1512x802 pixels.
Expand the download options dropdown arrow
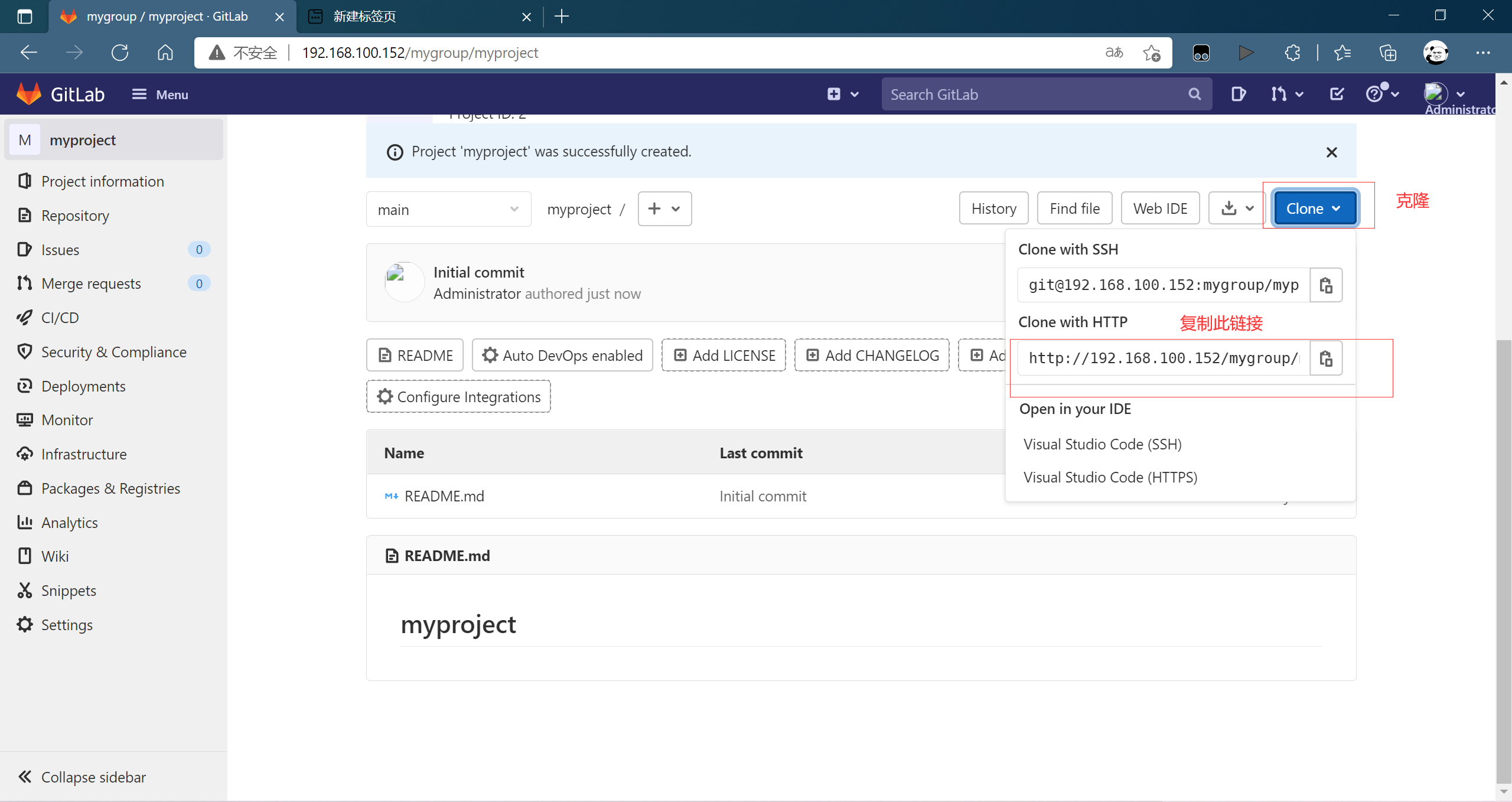point(1249,208)
